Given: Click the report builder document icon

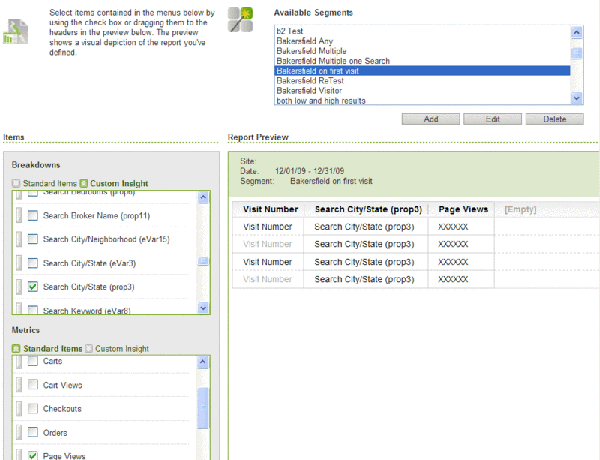Looking at the screenshot, I should pyautogui.click(x=16, y=32).
